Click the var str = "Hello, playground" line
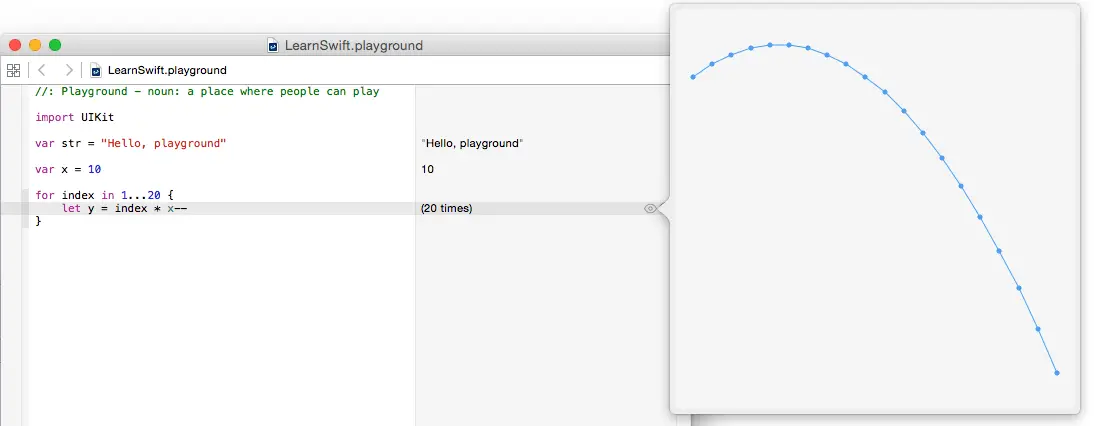The image size is (1094, 426). pos(130,144)
